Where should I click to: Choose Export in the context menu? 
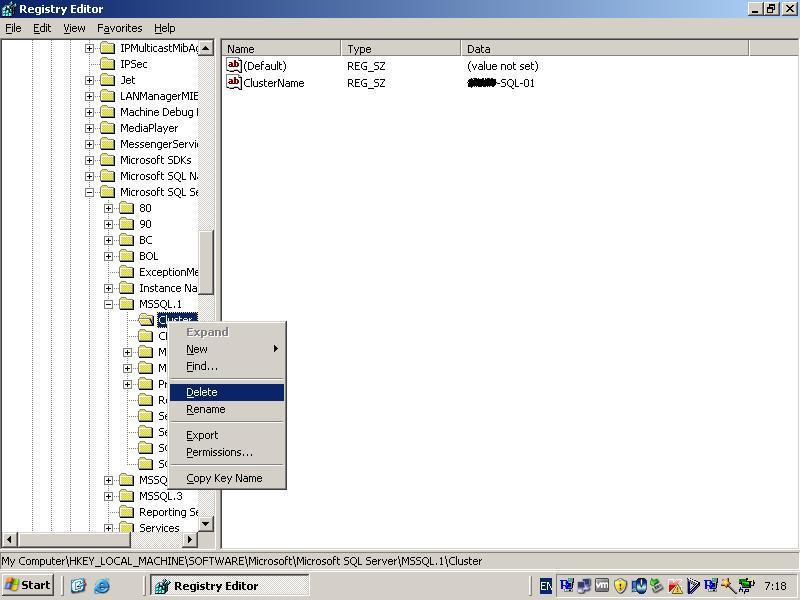(227, 435)
